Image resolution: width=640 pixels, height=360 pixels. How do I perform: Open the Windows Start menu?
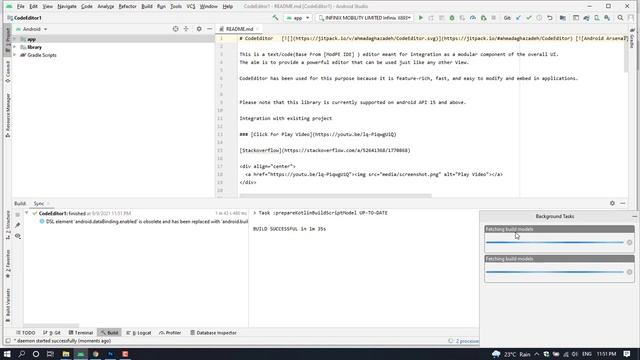pos(7,354)
